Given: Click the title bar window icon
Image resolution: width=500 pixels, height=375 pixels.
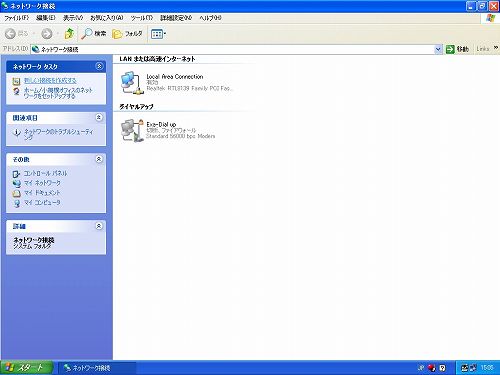Looking at the screenshot, I should tap(5, 6).
